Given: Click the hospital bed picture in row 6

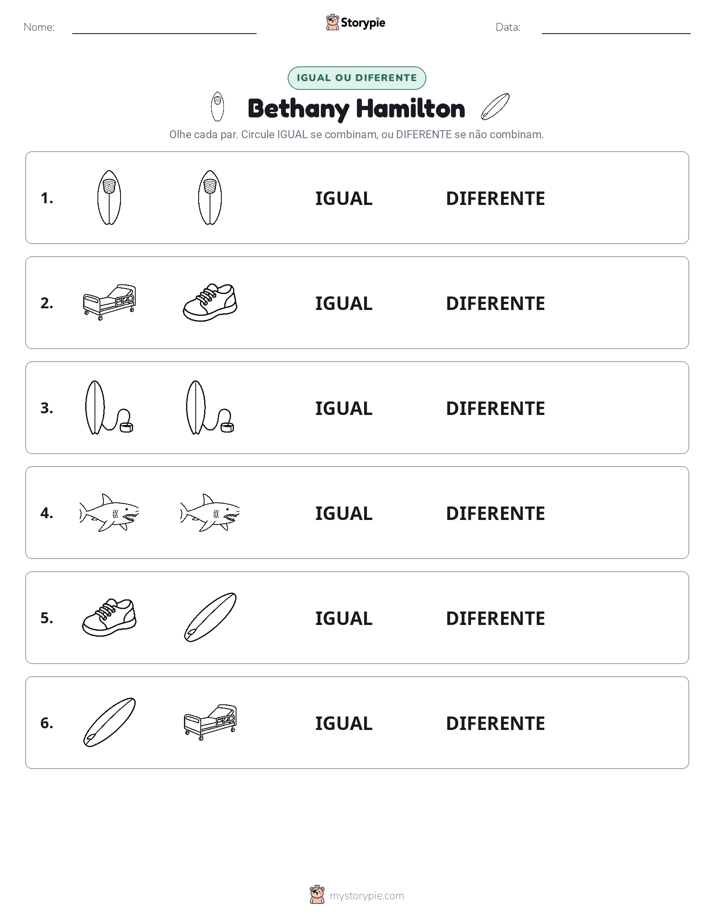Looking at the screenshot, I should tap(210, 722).
